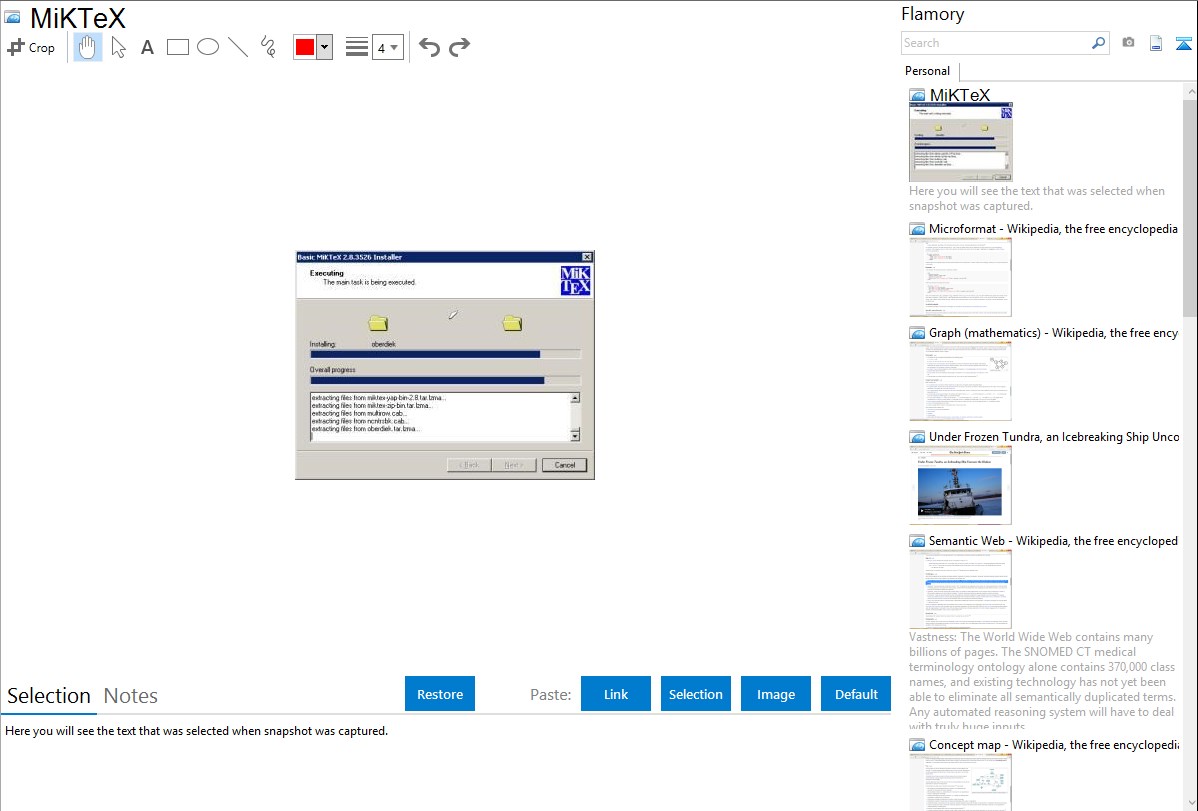The width and height of the screenshot is (1198, 811).
Task: Click the blue collapse panel icon
Action: pos(1183,43)
